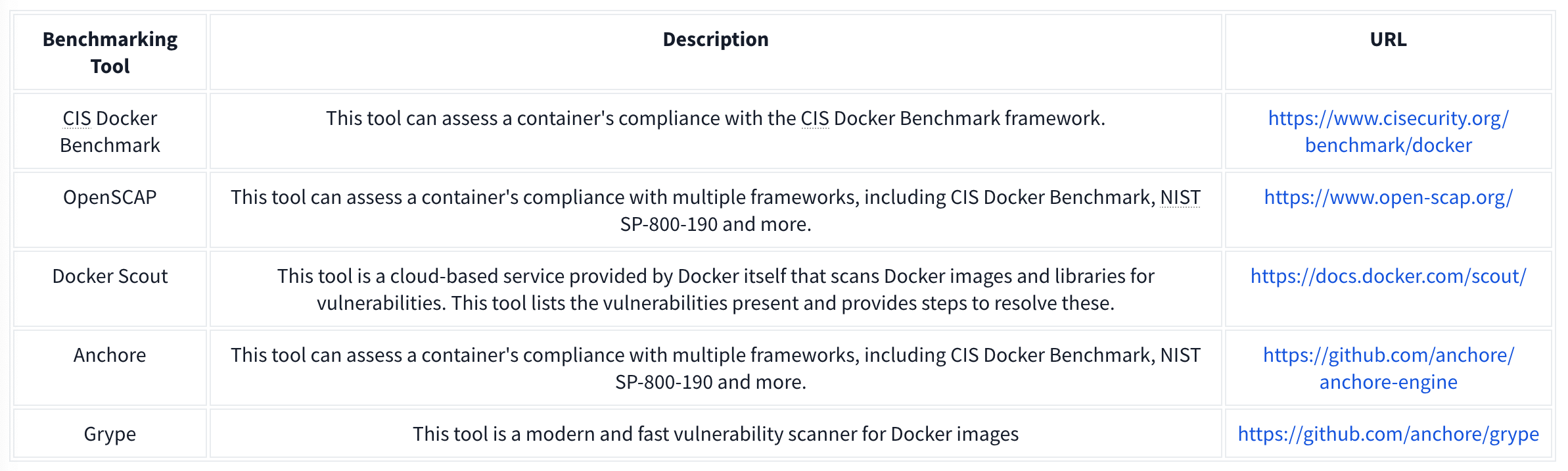
Task: Follow the GitHub anchore/grype link
Action: click(1388, 434)
